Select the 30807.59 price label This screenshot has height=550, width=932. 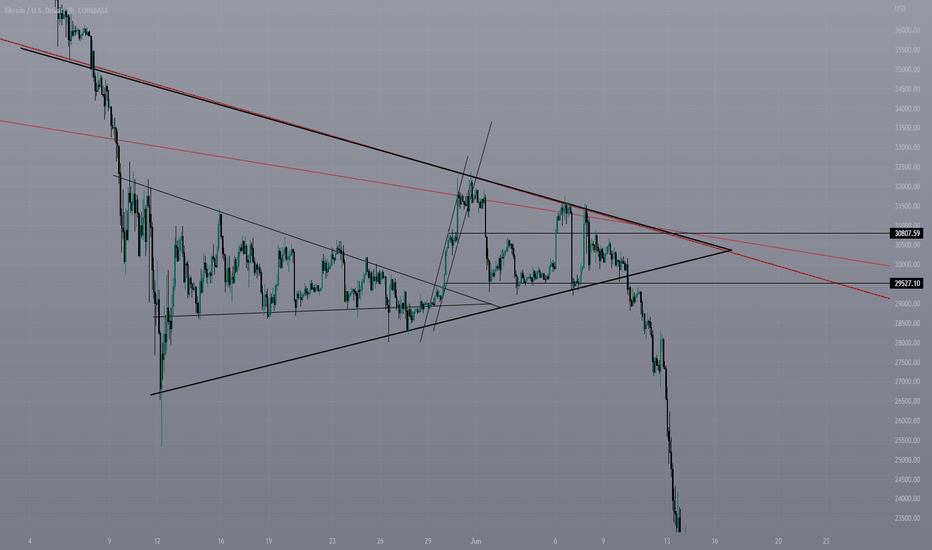click(x=906, y=234)
